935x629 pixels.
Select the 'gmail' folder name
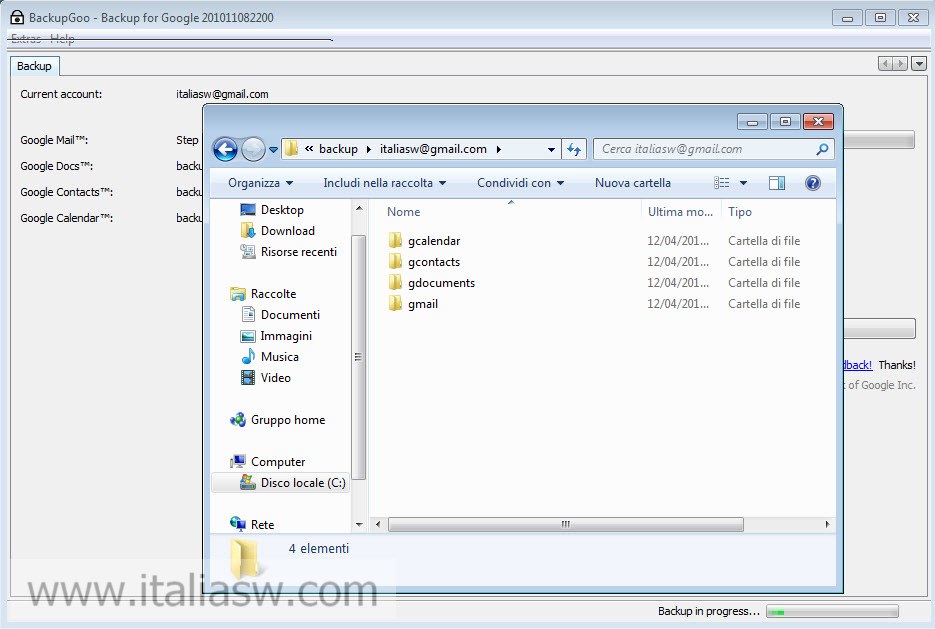(x=423, y=303)
